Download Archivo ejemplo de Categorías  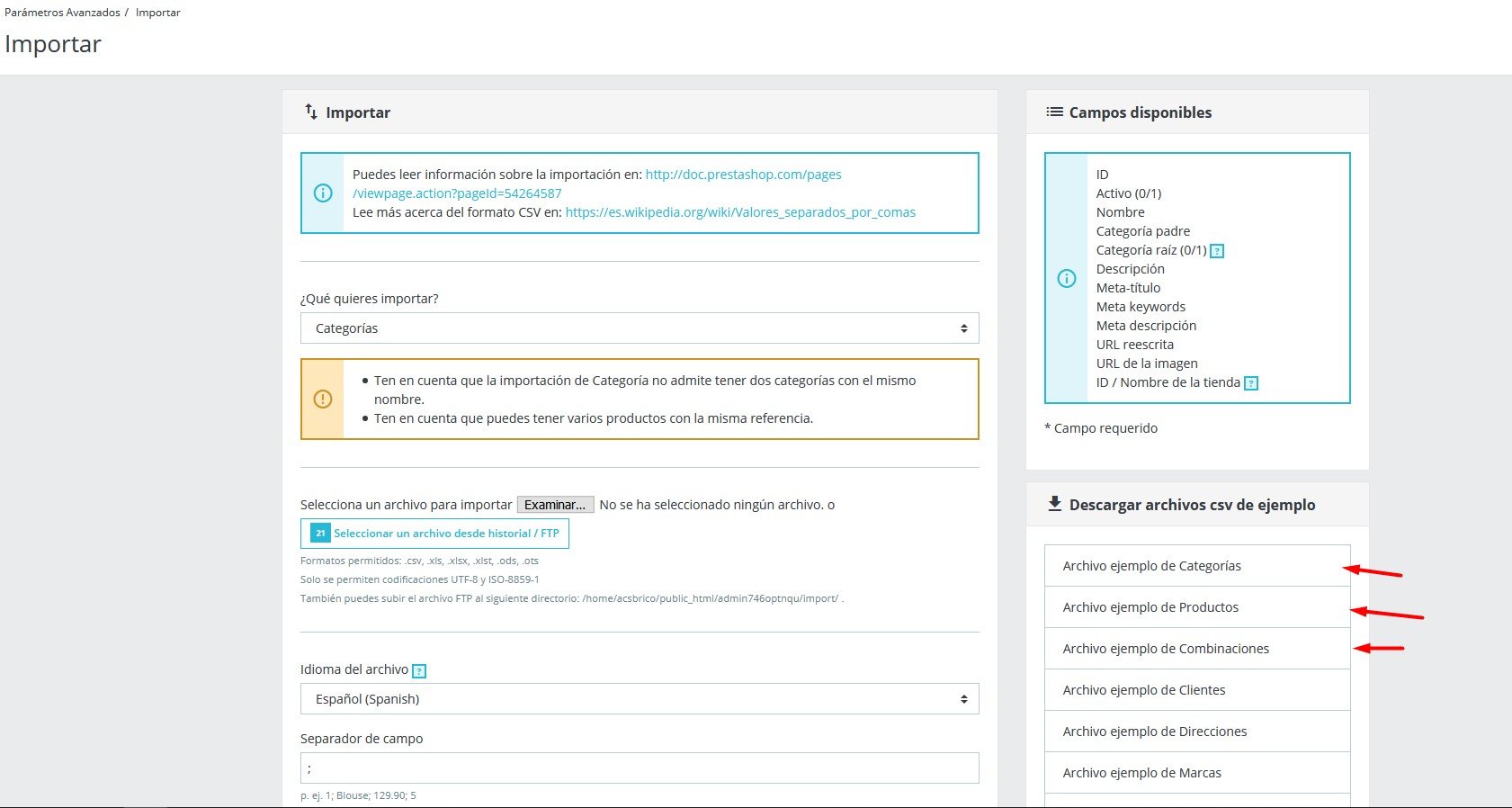click(x=1197, y=566)
